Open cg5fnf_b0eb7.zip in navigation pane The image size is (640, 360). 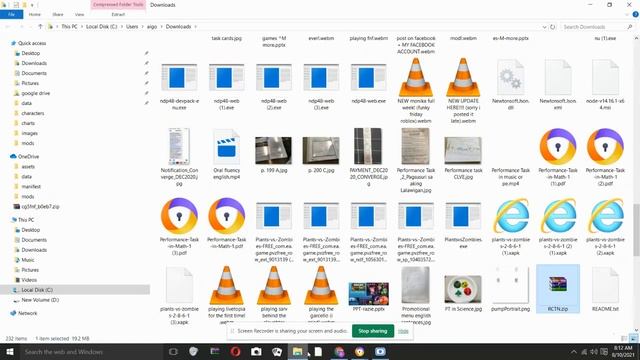pos(40,207)
